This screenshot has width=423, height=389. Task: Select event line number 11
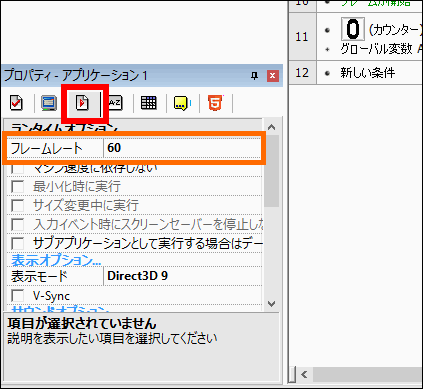302,37
